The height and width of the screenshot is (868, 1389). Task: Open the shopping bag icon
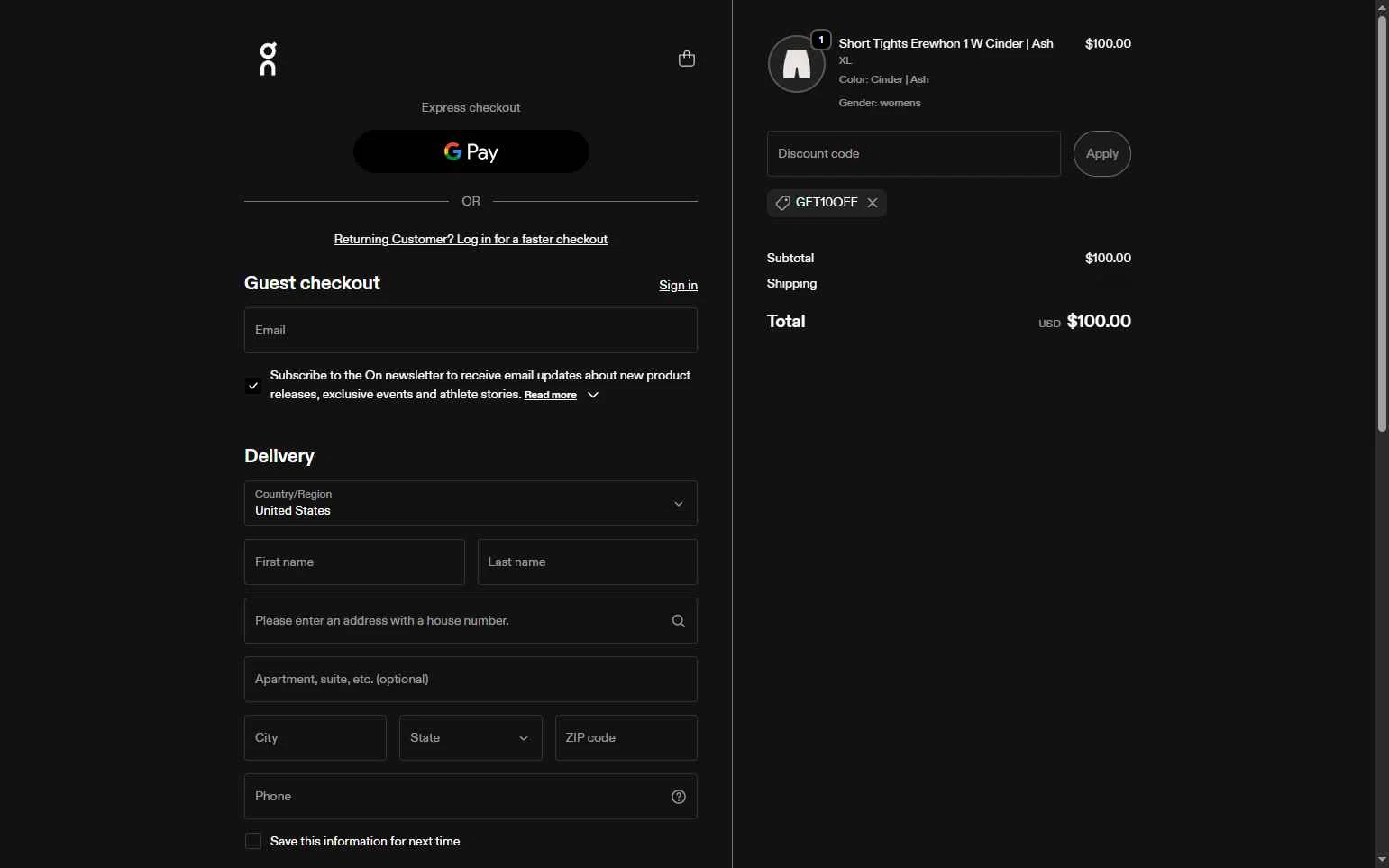pos(687,59)
